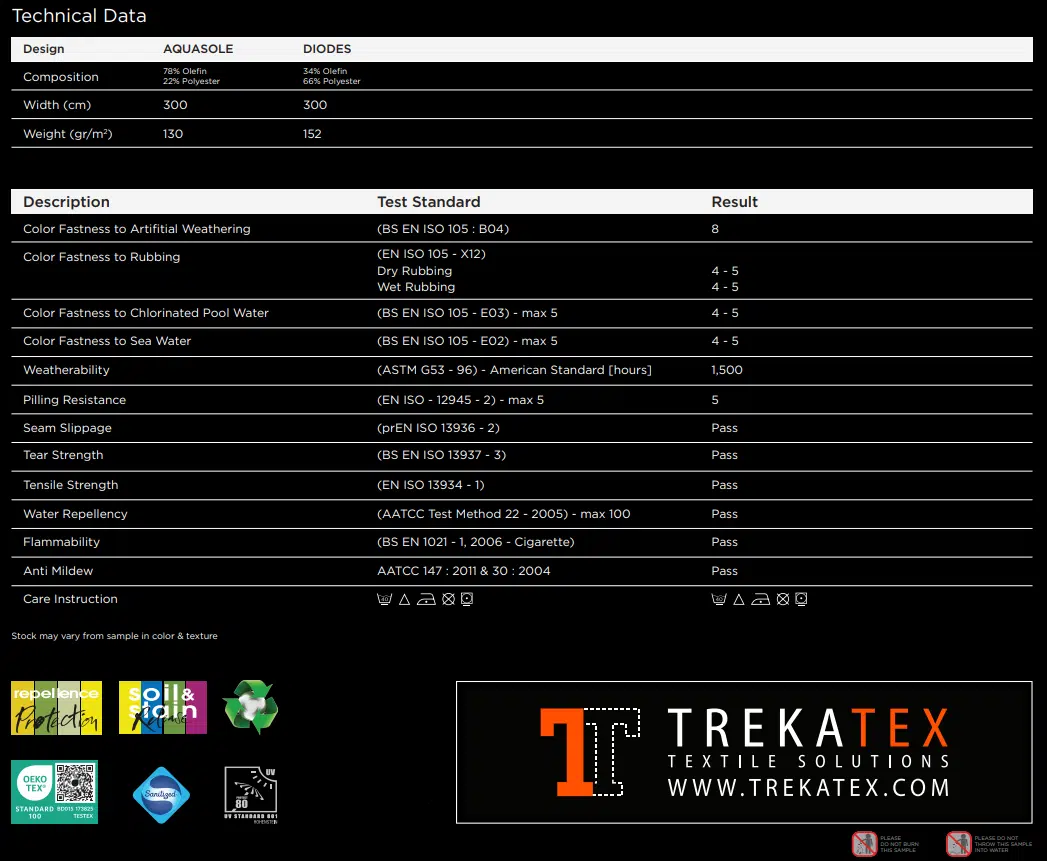This screenshot has width=1047, height=861.
Task: Click the 'do not burn this sample' icon
Action: coord(863,843)
